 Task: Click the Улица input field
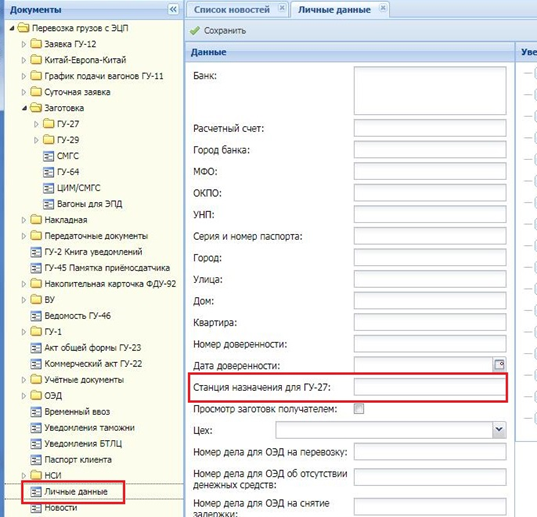[430, 279]
